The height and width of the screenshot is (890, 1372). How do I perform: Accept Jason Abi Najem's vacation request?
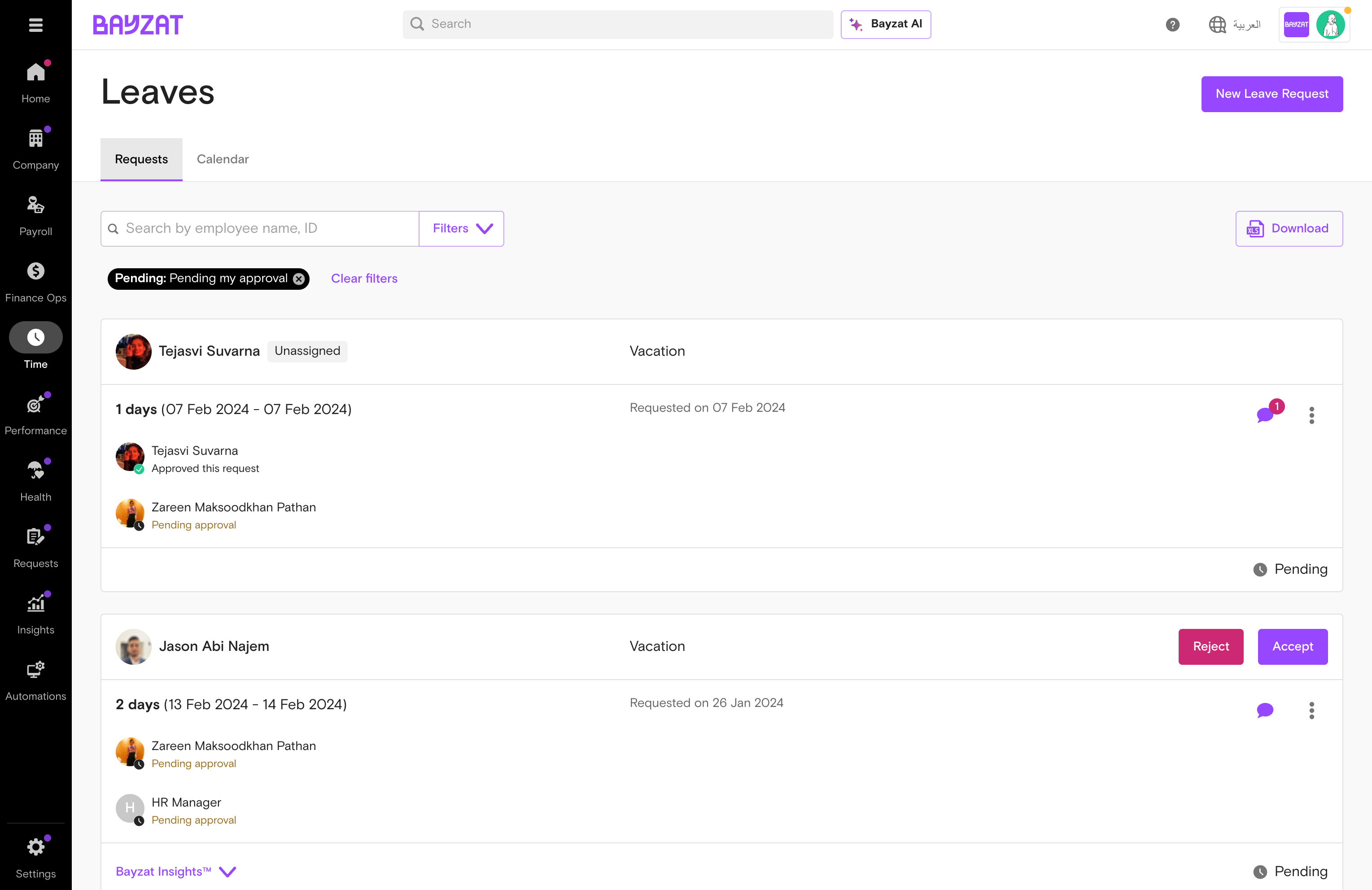click(1293, 647)
